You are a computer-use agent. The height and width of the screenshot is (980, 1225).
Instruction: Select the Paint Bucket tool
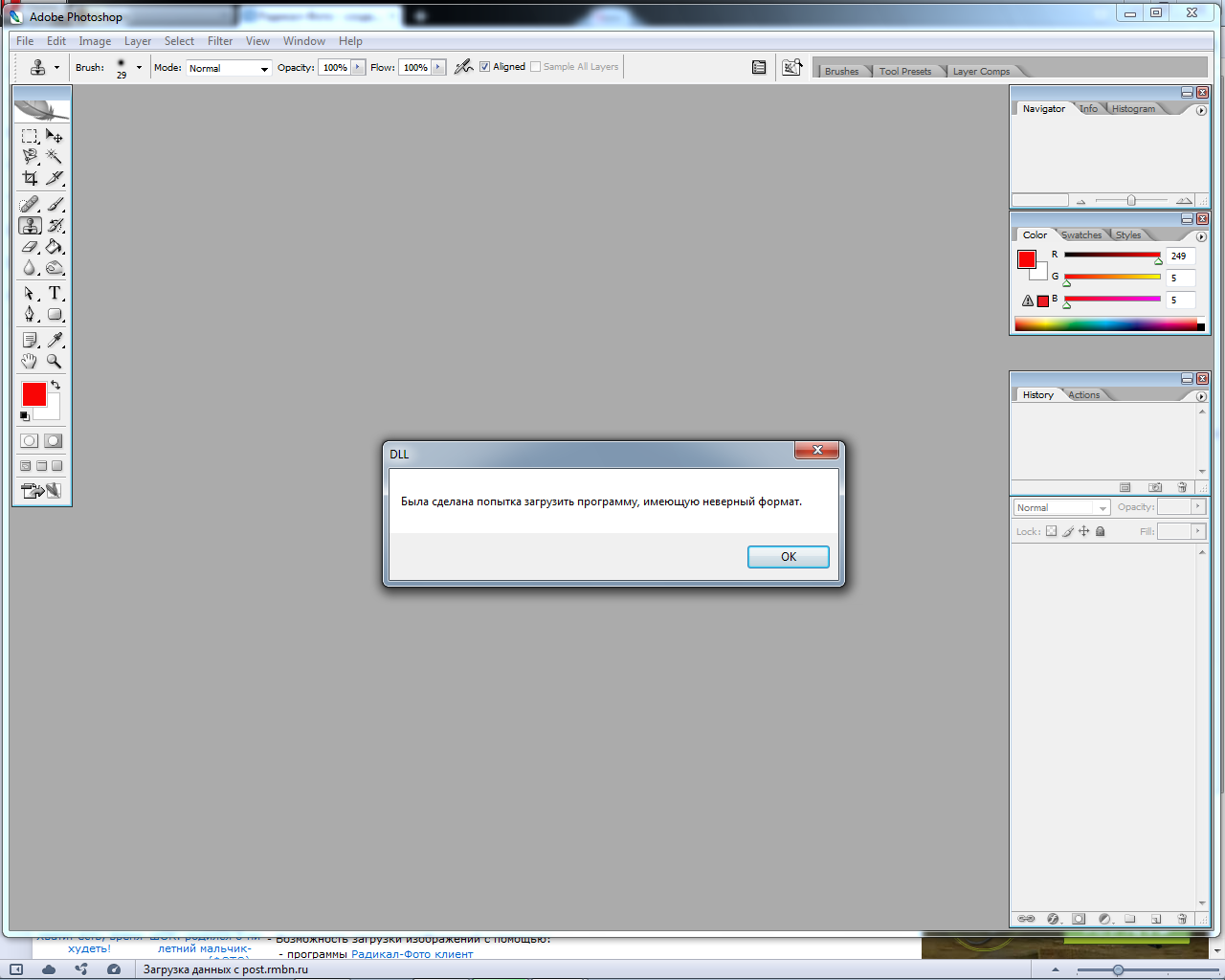click(55, 247)
